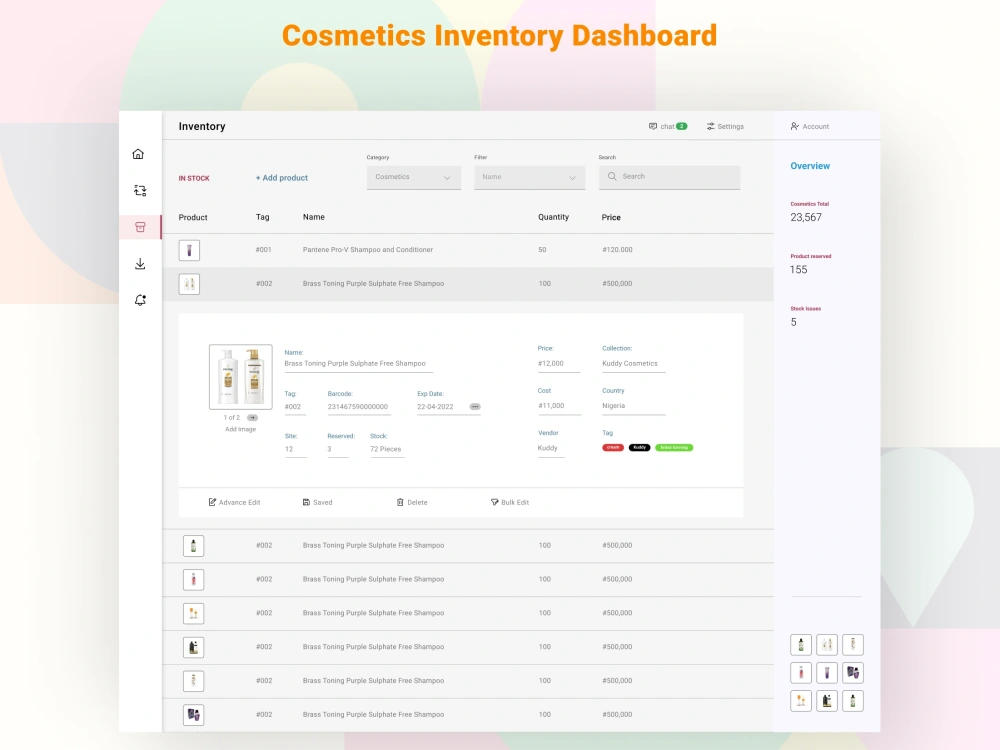This screenshot has height=750, width=1000.
Task: Open the download sidebar icon
Action: click(x=140, y=263)
